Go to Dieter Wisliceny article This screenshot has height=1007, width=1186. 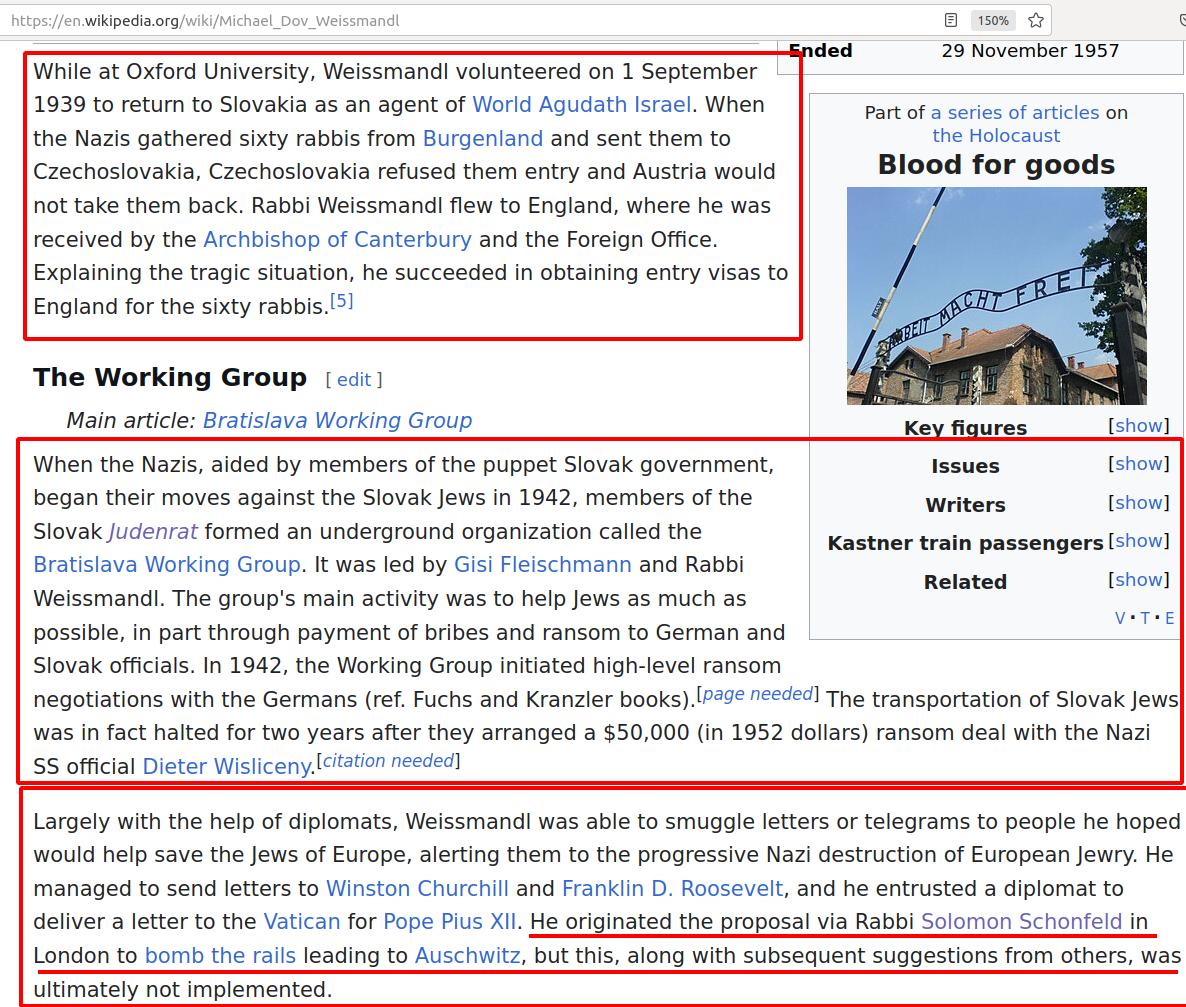[x=227, y=767]
